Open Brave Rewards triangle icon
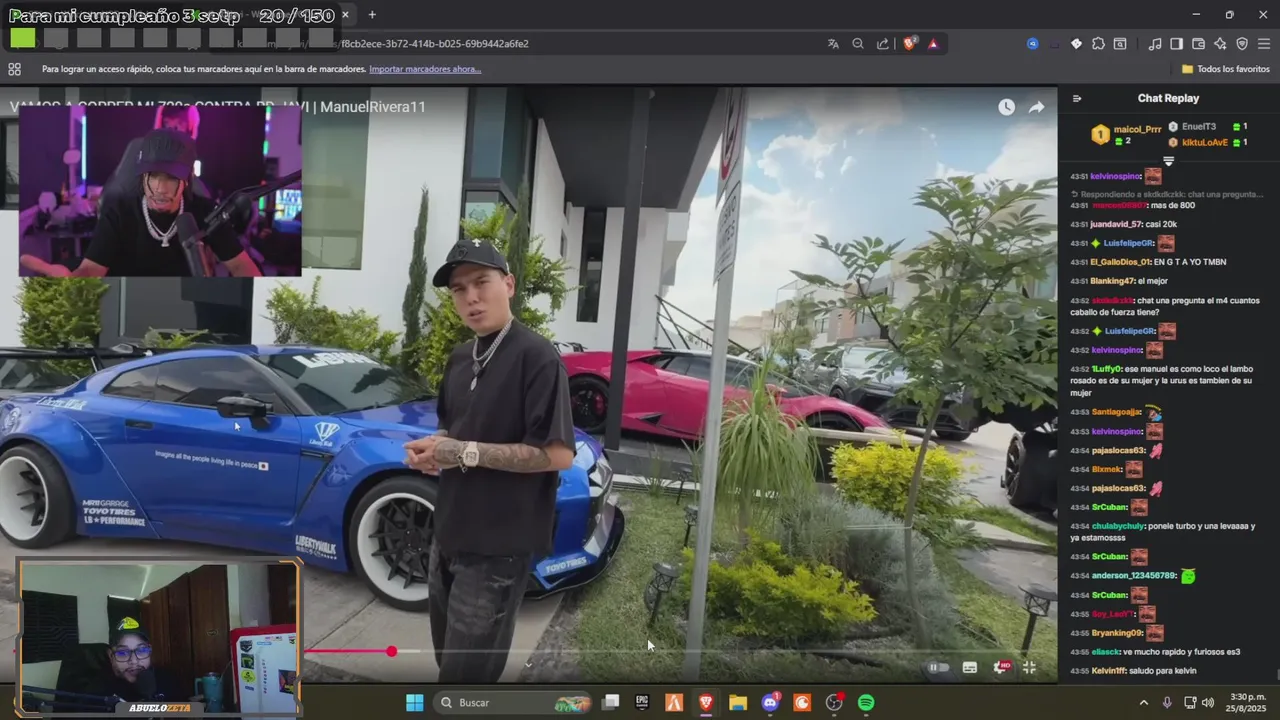1280x720 pixels. coord(933,44)
